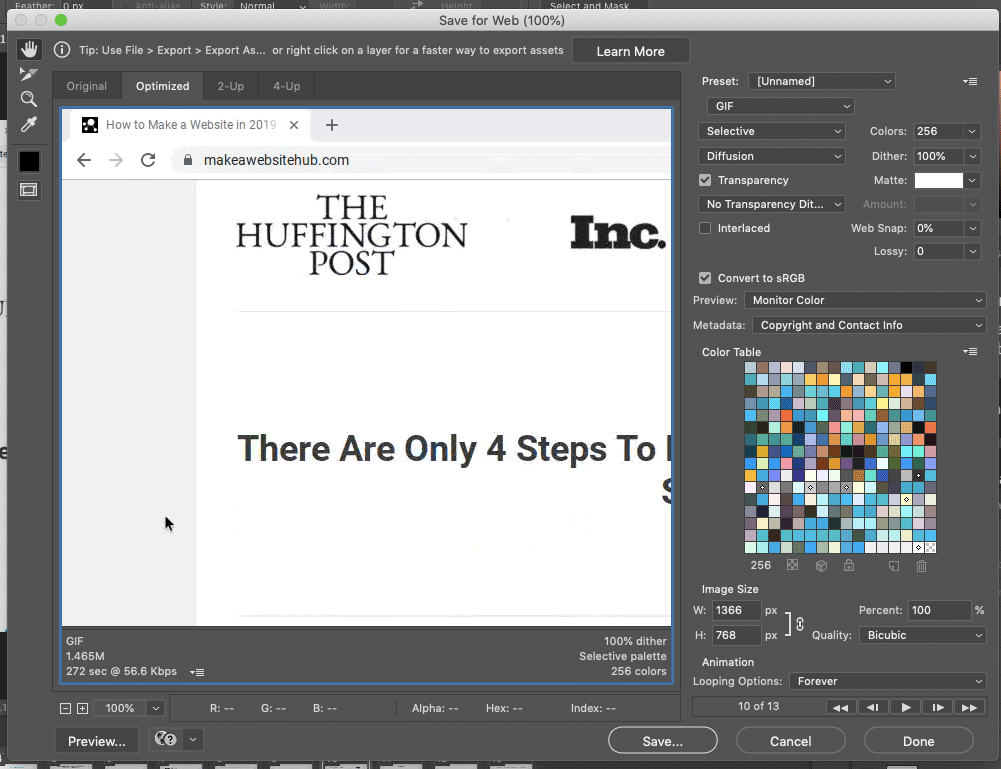Open the Matte color dropdown arrow
Screen dimensions: 1001x769
coord(972,181)
